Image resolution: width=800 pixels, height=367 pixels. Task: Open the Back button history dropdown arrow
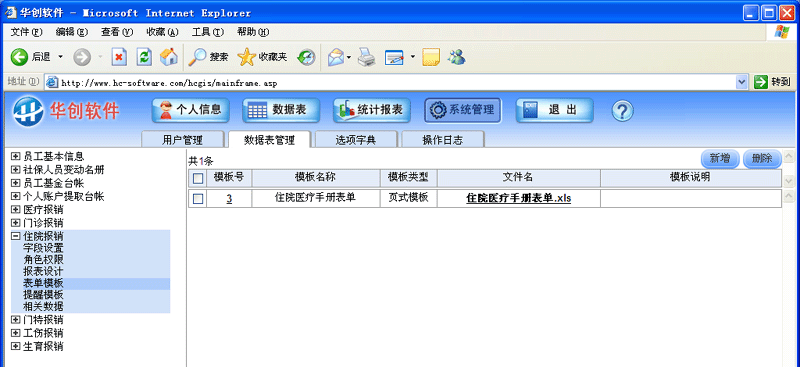tap(60, 57)
